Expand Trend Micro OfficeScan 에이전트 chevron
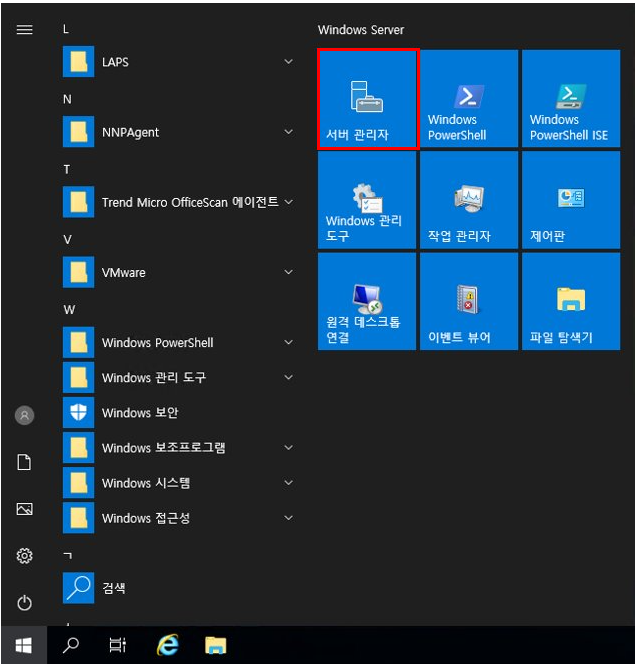638x667 pixels. (289, 202)
